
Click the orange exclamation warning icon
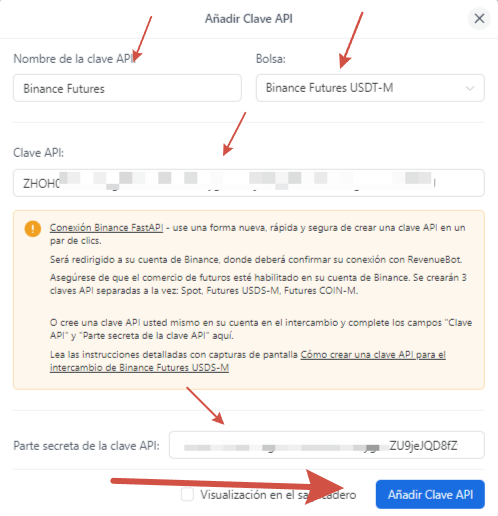33,229
